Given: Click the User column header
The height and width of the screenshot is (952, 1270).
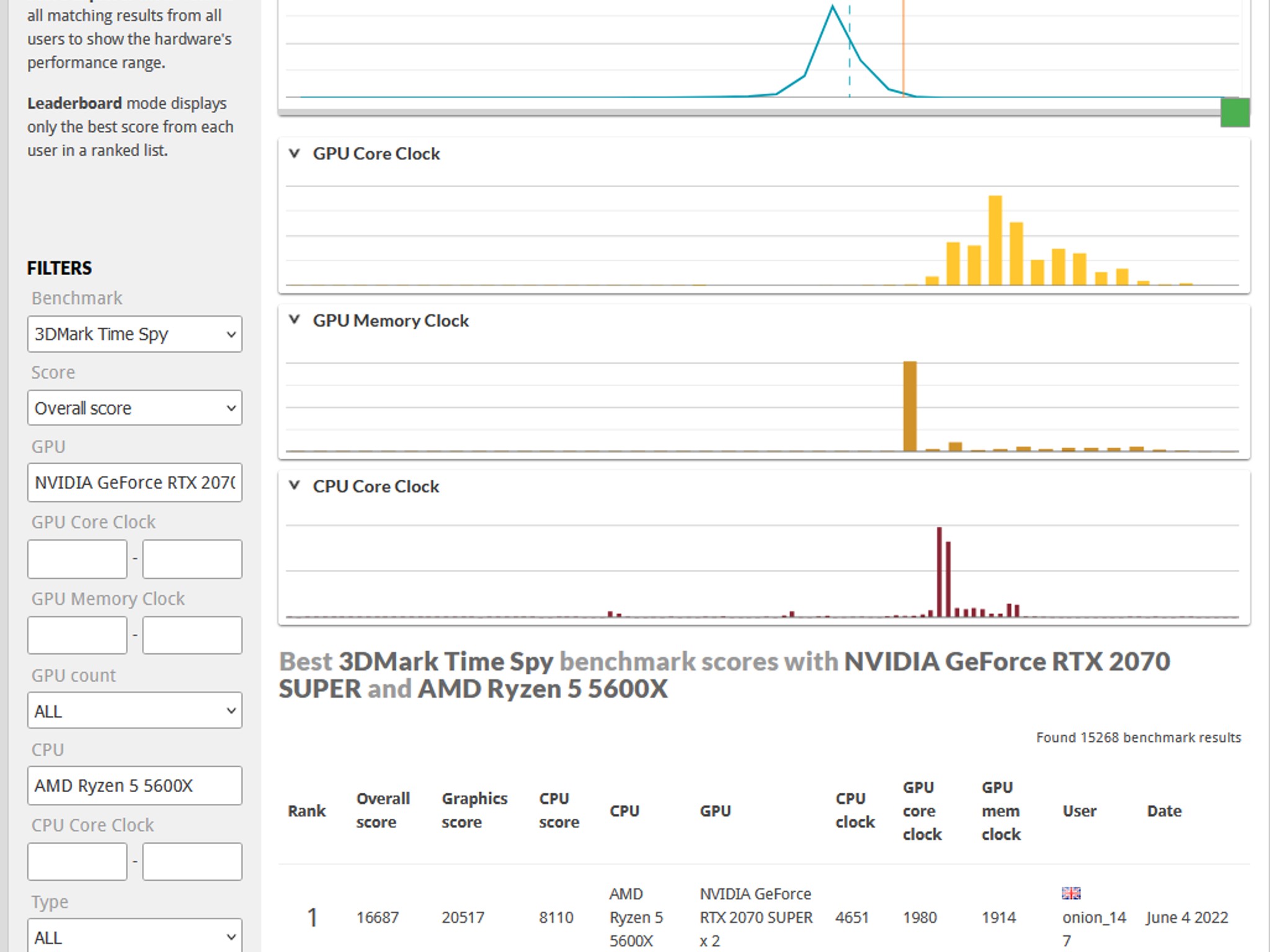Looking at the screenshot, I should click(x=1079, y=811).
